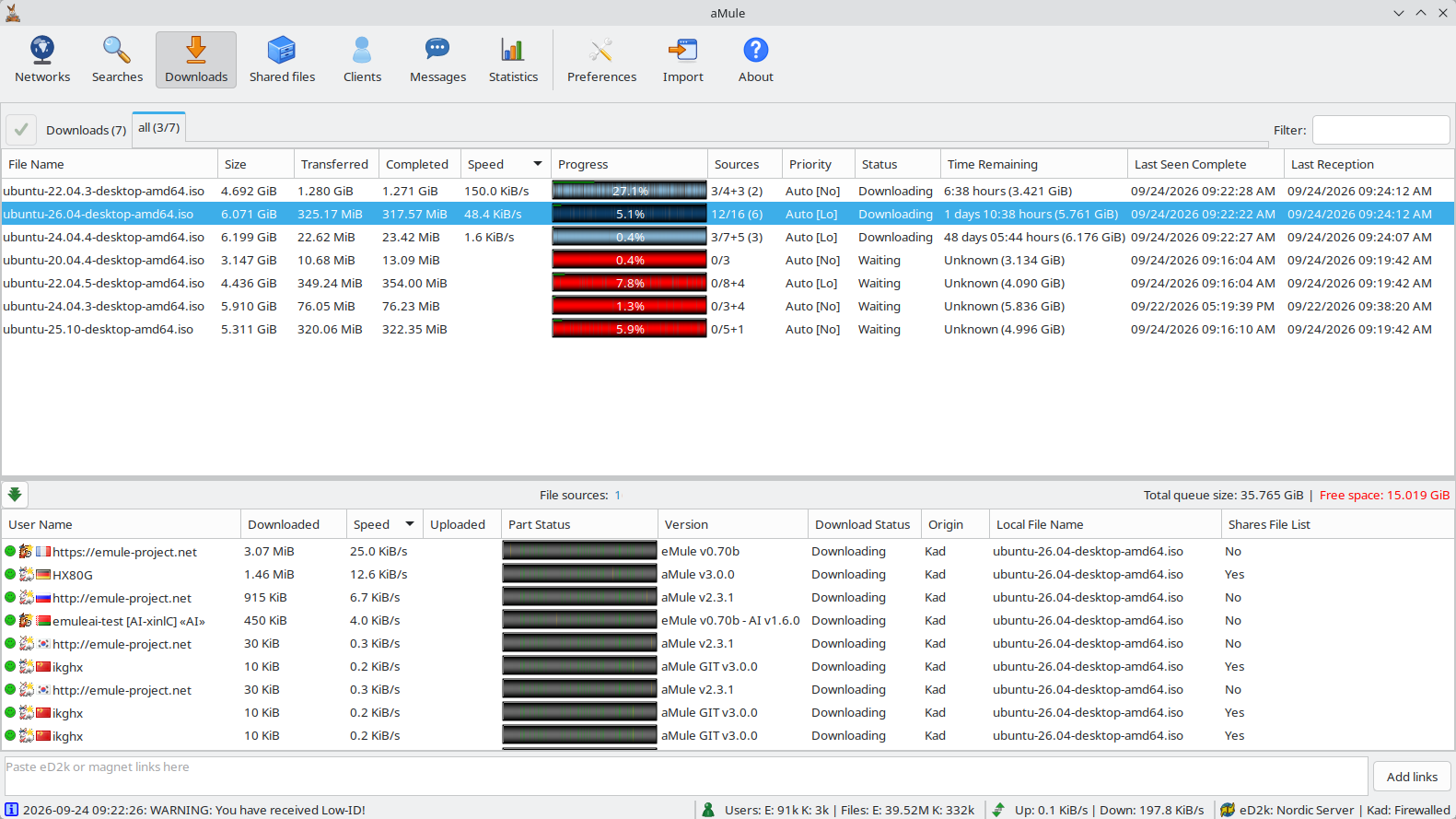Focus the "Paste eD2k or magnet links here" field
1456x819 pixels.
(x=686, y=776)
